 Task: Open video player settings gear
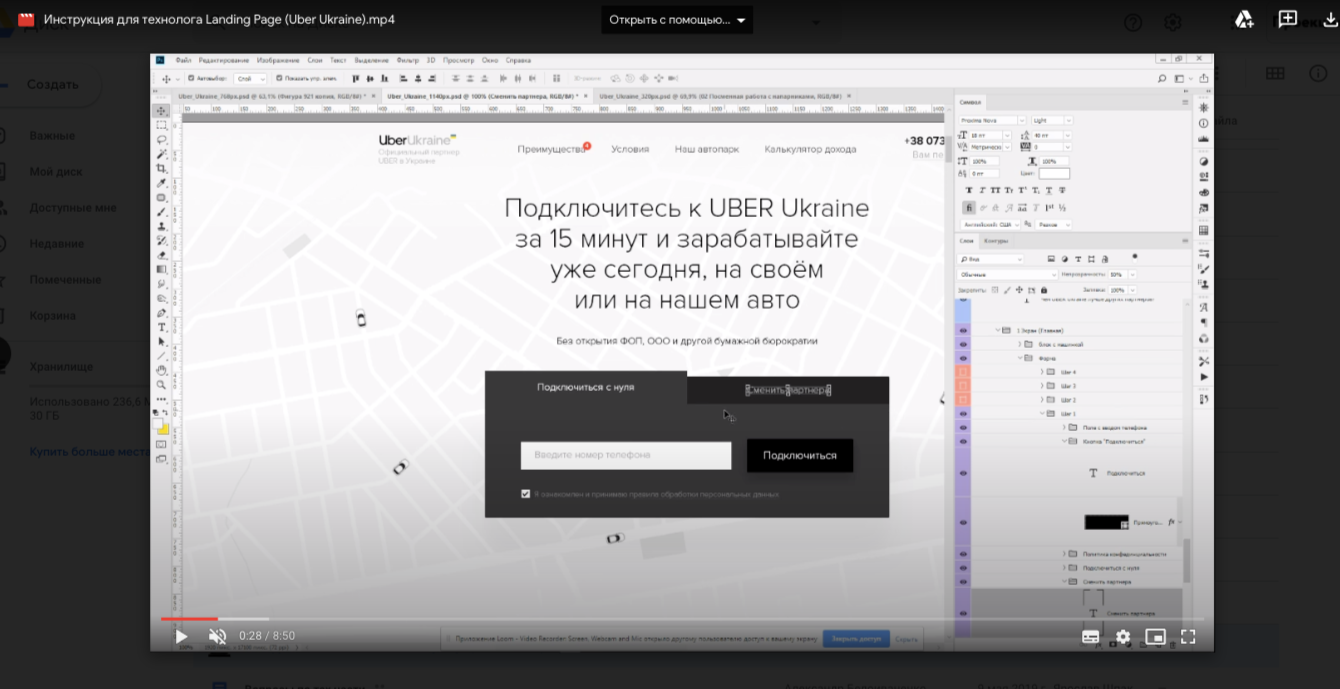tap(1123, 636)
